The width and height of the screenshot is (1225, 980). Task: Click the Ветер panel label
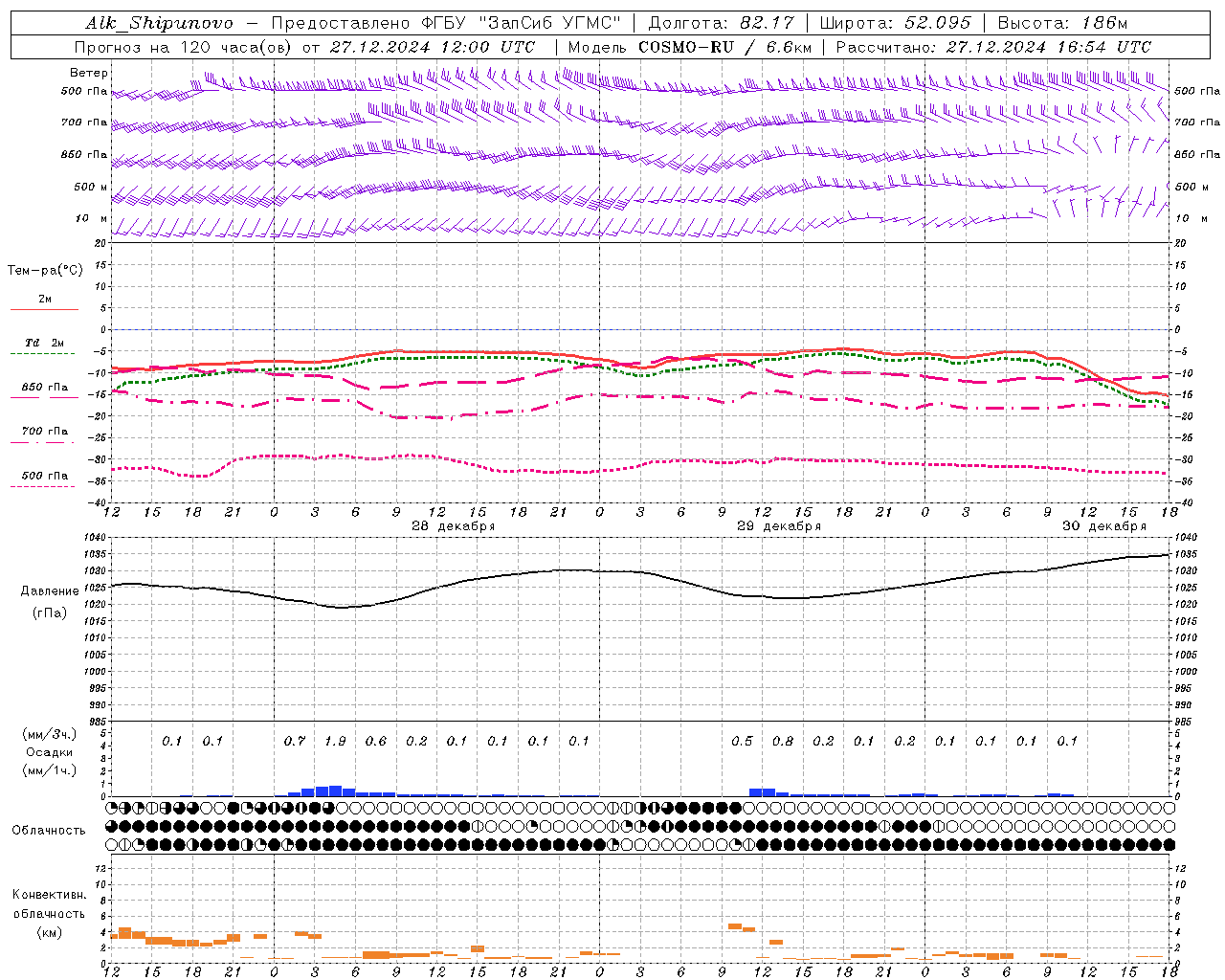coord(89,73)
